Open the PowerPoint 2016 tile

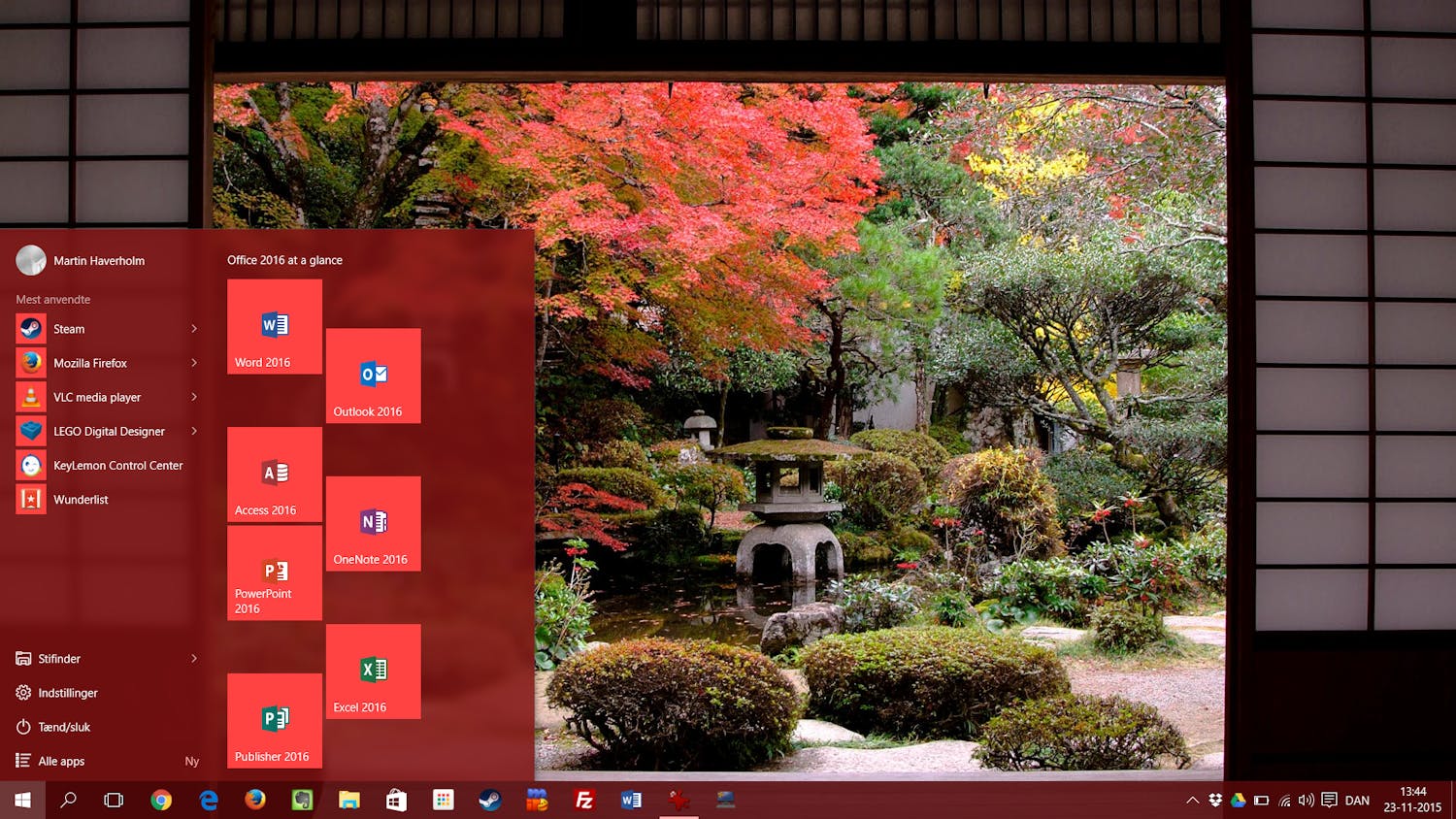click(x=274, y=573)
